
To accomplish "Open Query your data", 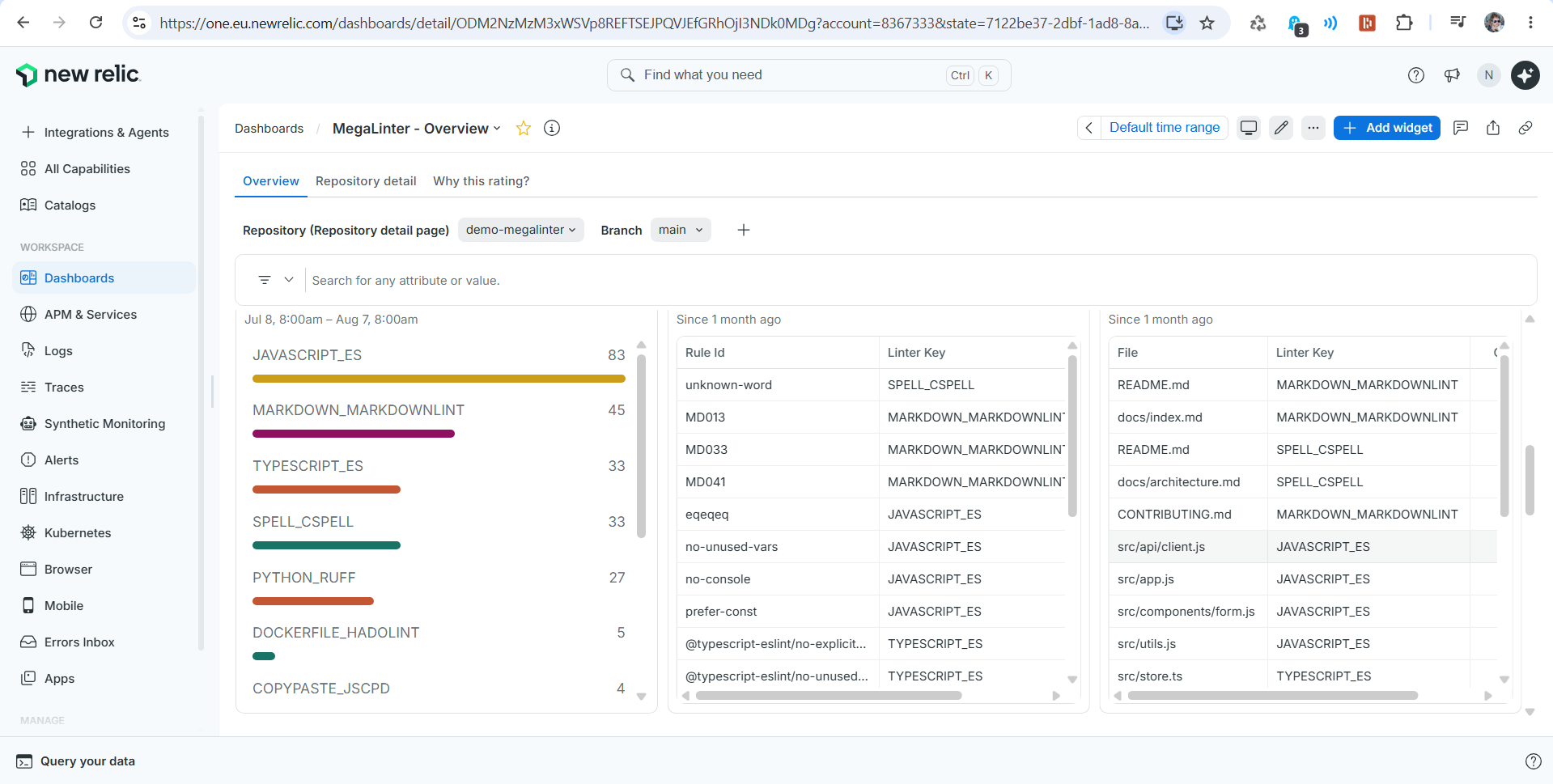I will [x=76, y=761].
